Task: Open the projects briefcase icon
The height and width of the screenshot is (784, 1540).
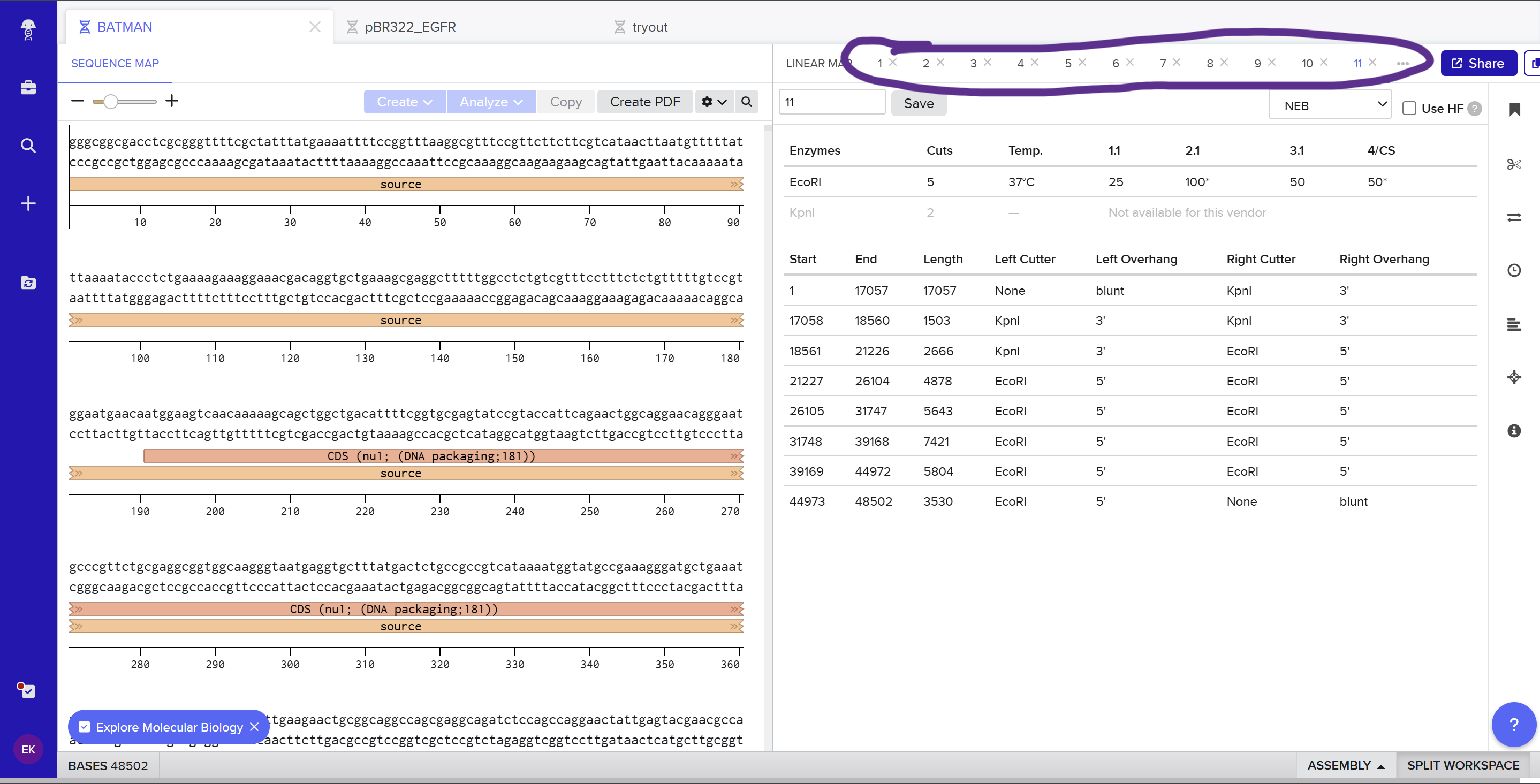Action: tap(28, 88)
